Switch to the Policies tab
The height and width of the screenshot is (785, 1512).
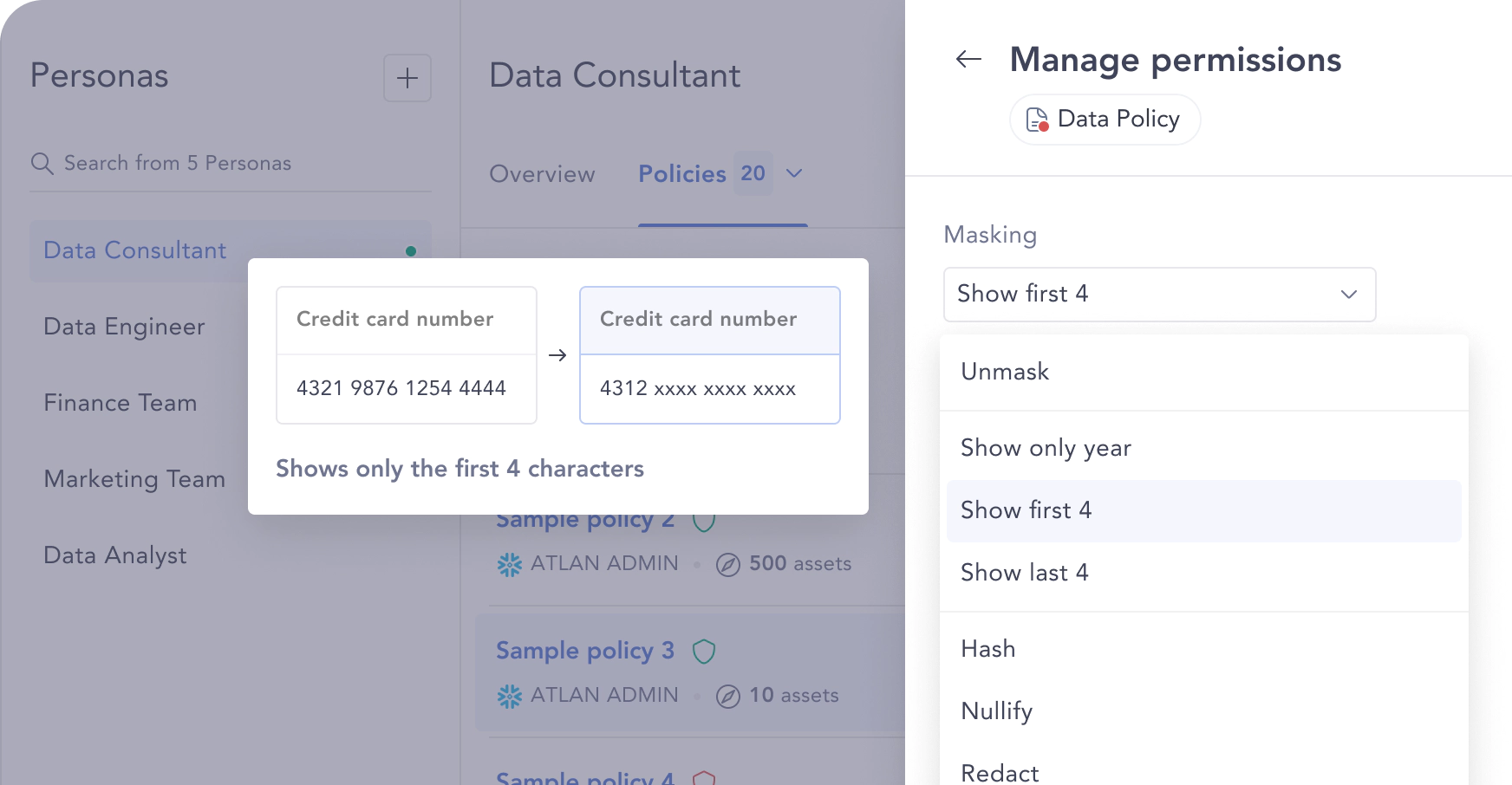point(682,174)
